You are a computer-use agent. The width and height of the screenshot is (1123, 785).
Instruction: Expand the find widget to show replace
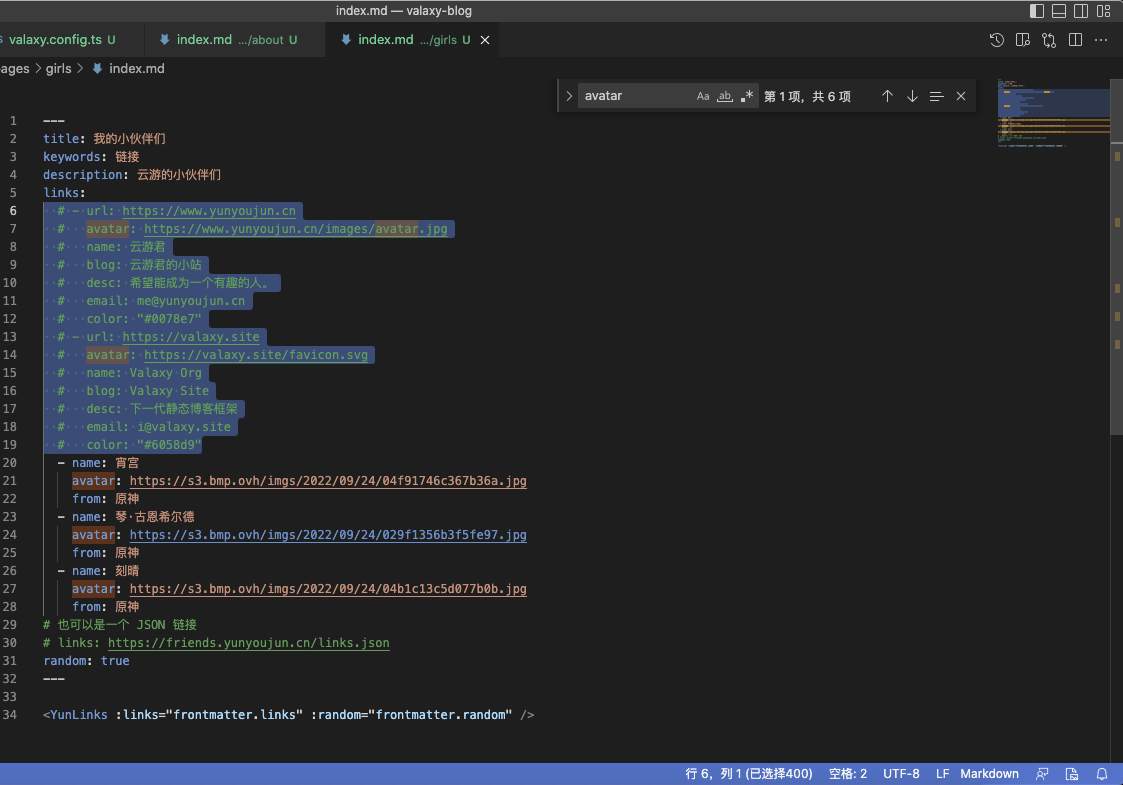[x=568, y=95]
